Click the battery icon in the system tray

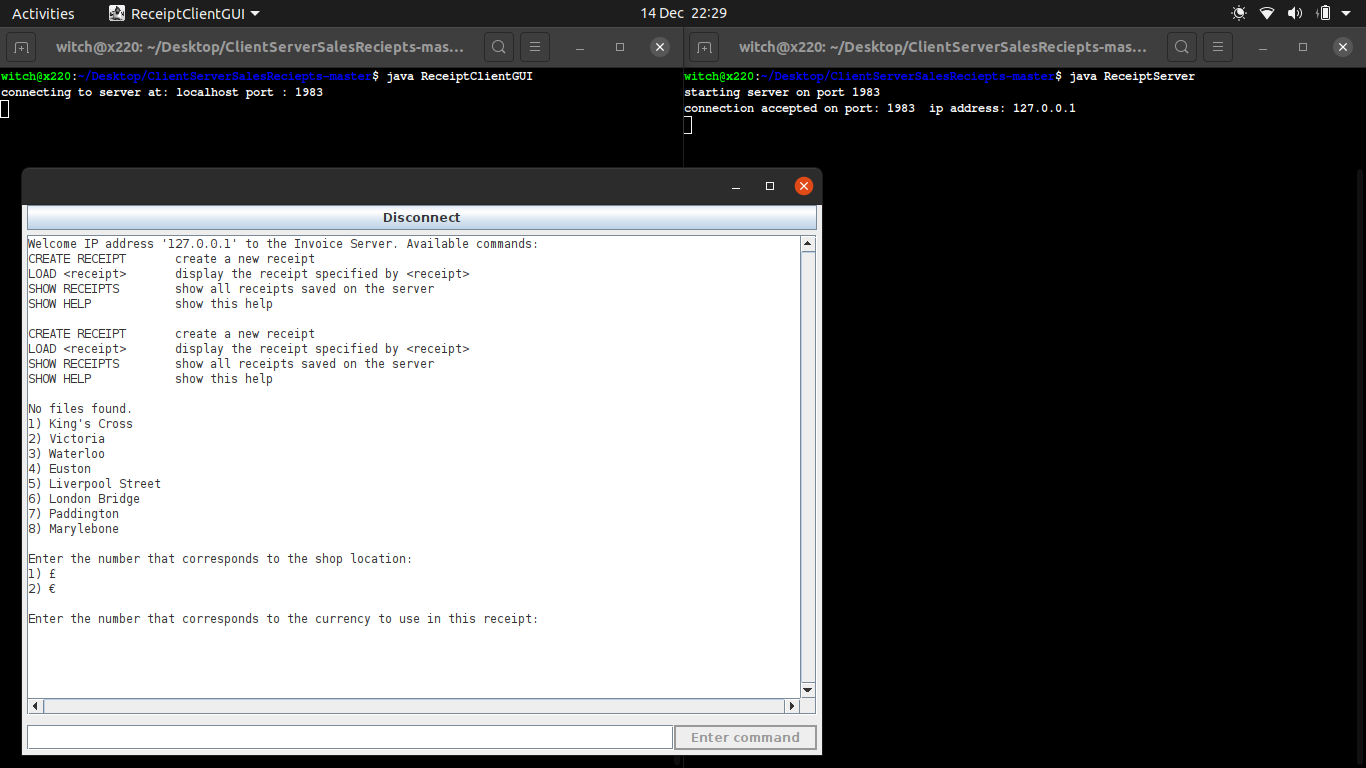point(1324,13)
